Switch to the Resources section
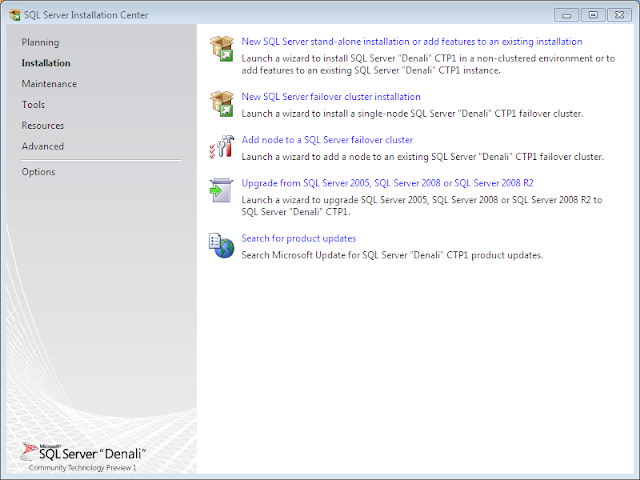This screenshot has height=480, width=640. click(43, 125)
